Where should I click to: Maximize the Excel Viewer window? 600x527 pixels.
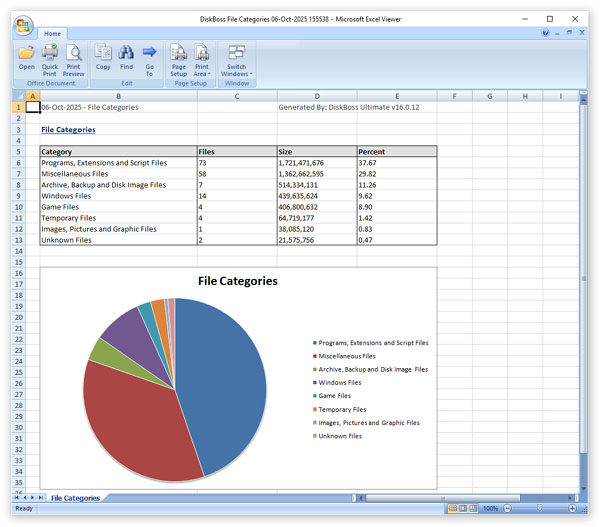(x=550, y=19)
